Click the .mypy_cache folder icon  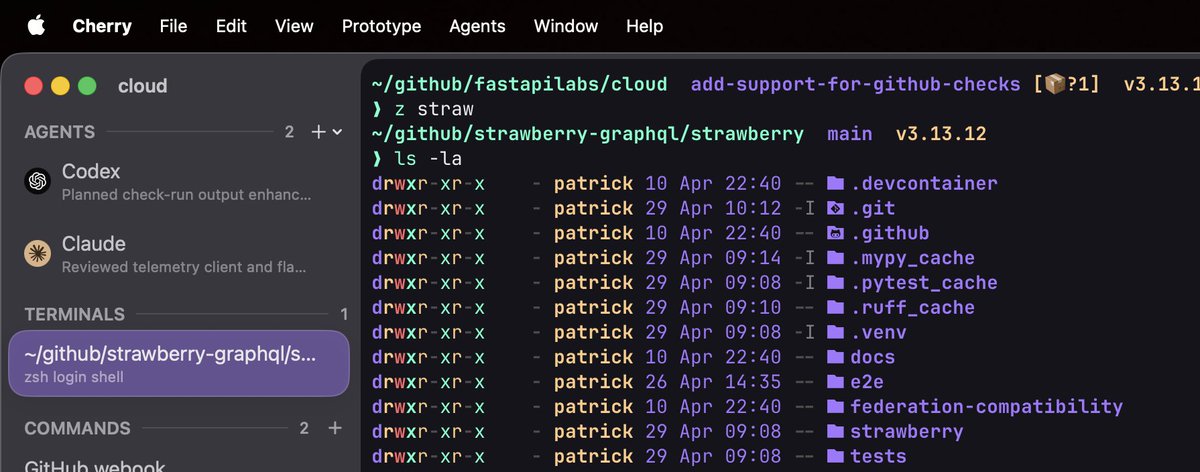coord(835,258)
